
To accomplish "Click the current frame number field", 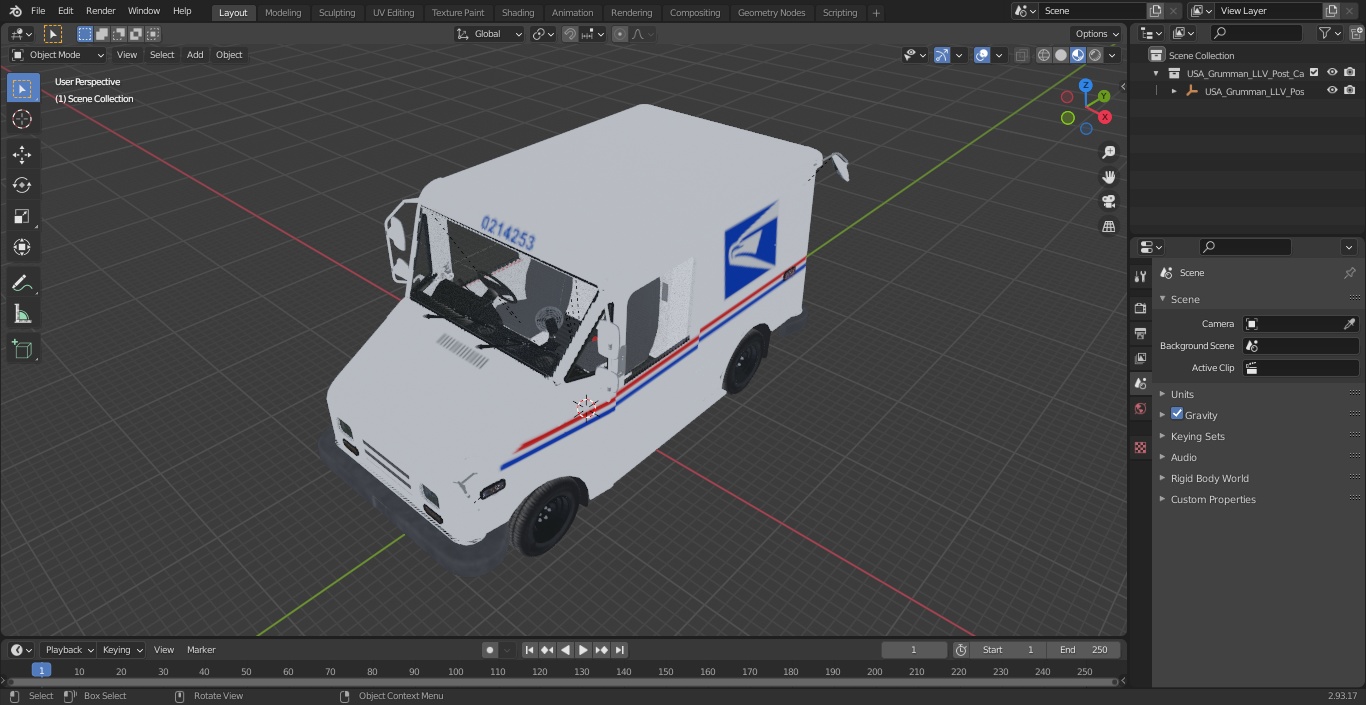I will coord(914,650).
